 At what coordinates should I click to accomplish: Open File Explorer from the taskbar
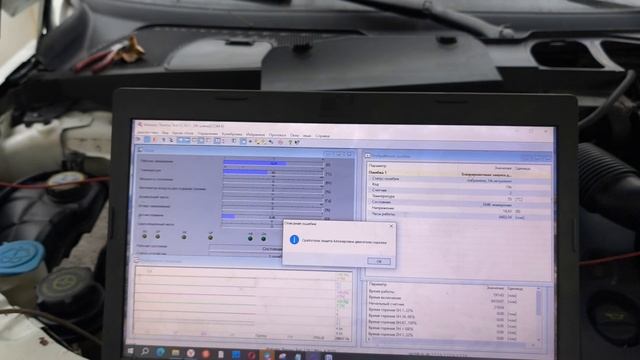click(176, 352)
